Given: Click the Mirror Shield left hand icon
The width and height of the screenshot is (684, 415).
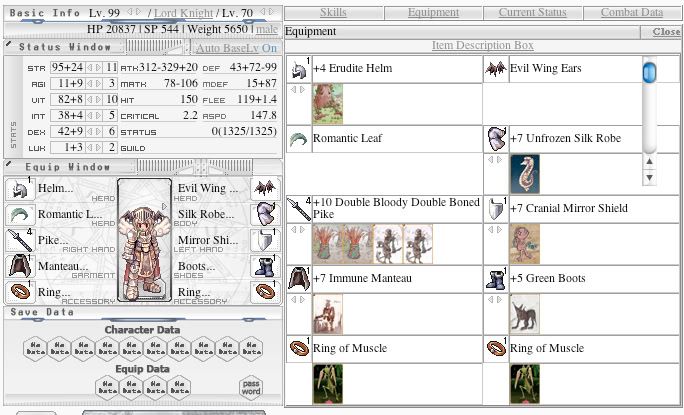Looking at the screenshot, I should tap(264, 240).
